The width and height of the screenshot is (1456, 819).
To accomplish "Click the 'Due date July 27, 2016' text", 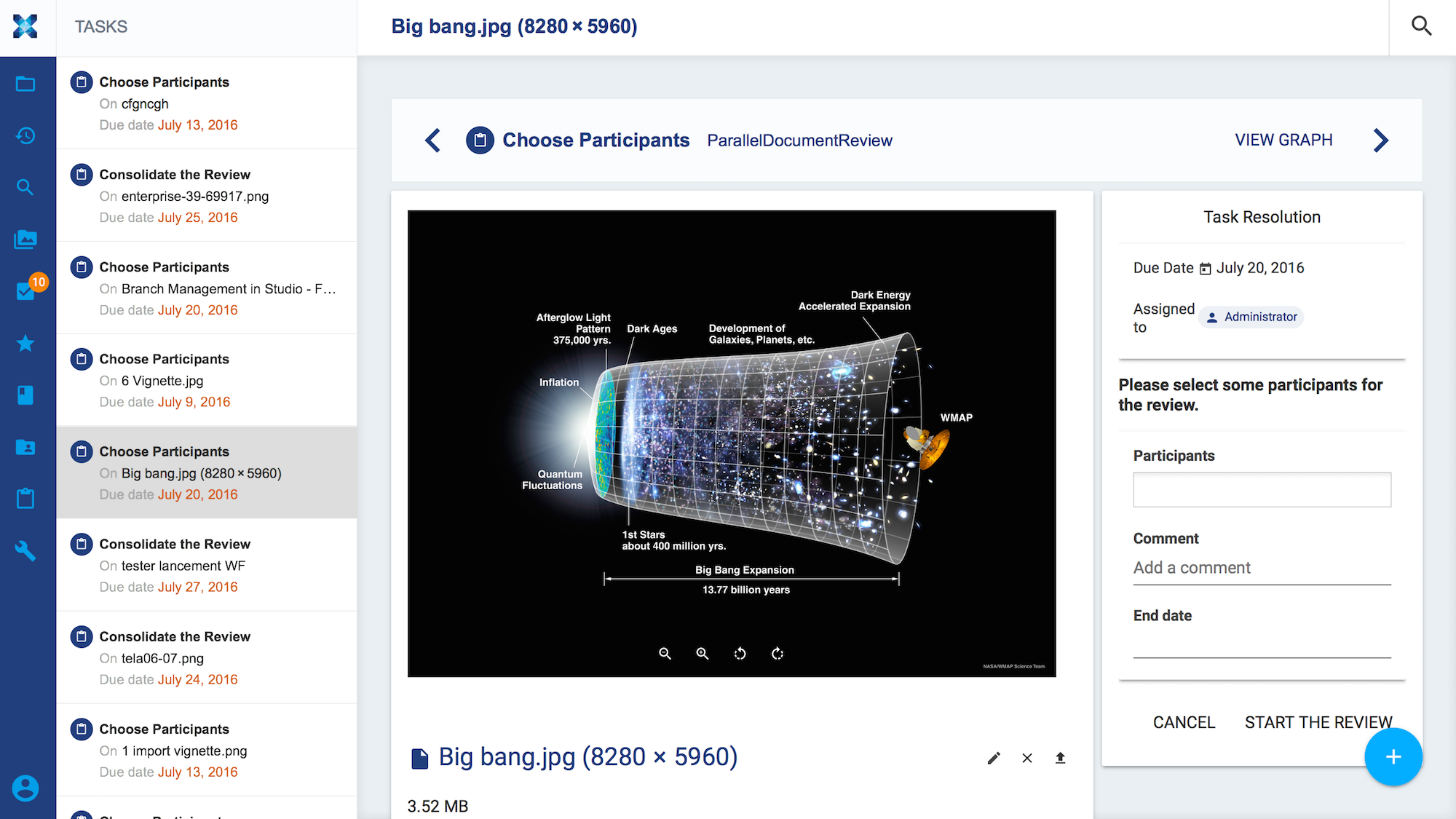I will (169, 587).
